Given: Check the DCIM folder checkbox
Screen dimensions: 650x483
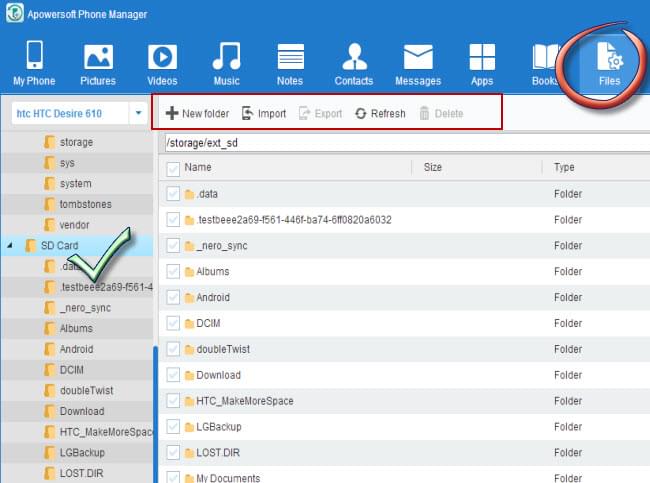Looking at the screenshot, I should 173,323.
